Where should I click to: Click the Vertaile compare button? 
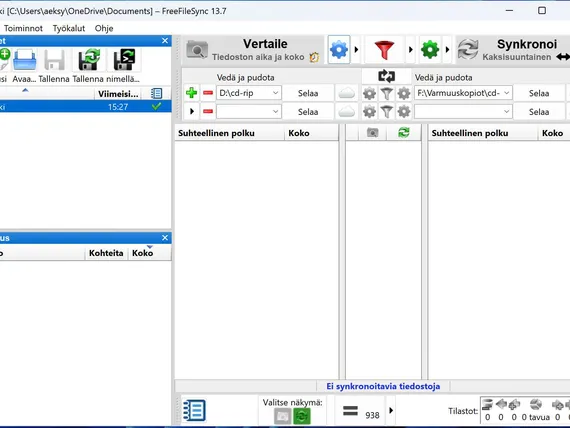coord(253,49)
